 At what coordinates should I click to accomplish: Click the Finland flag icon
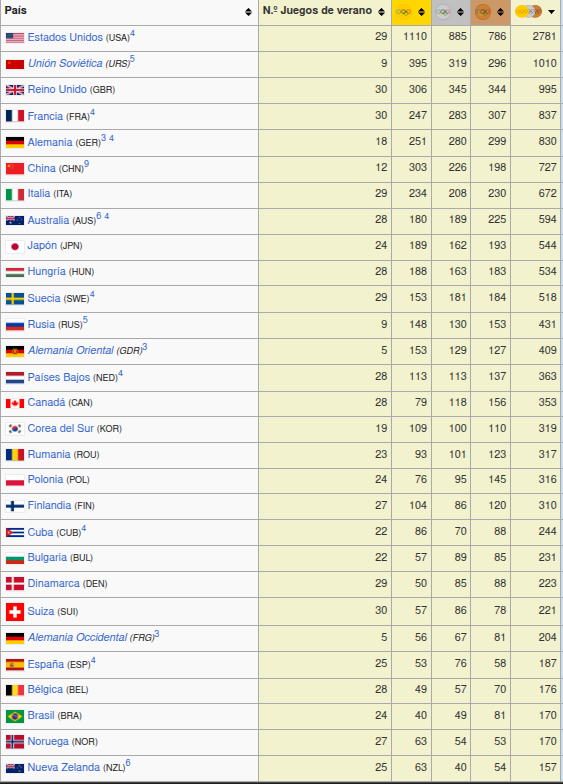click(15, 506)
